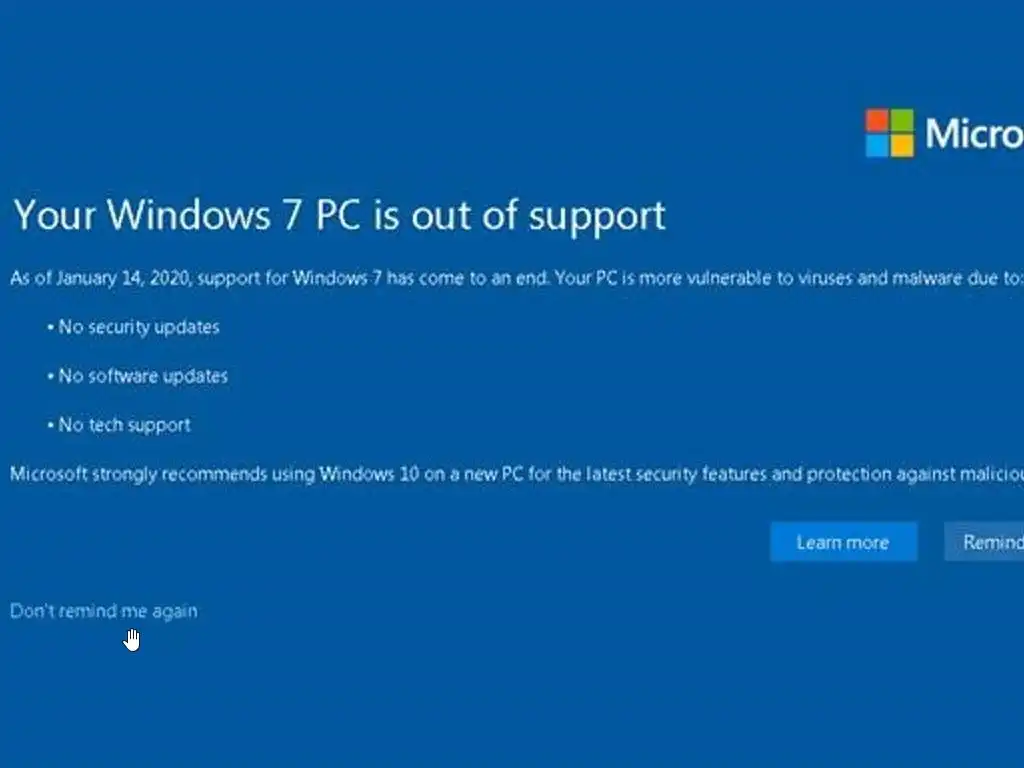1024x768 pixels.
Task: Click 'support for Windows 7 has come to an end'
Action: (373, 278)
